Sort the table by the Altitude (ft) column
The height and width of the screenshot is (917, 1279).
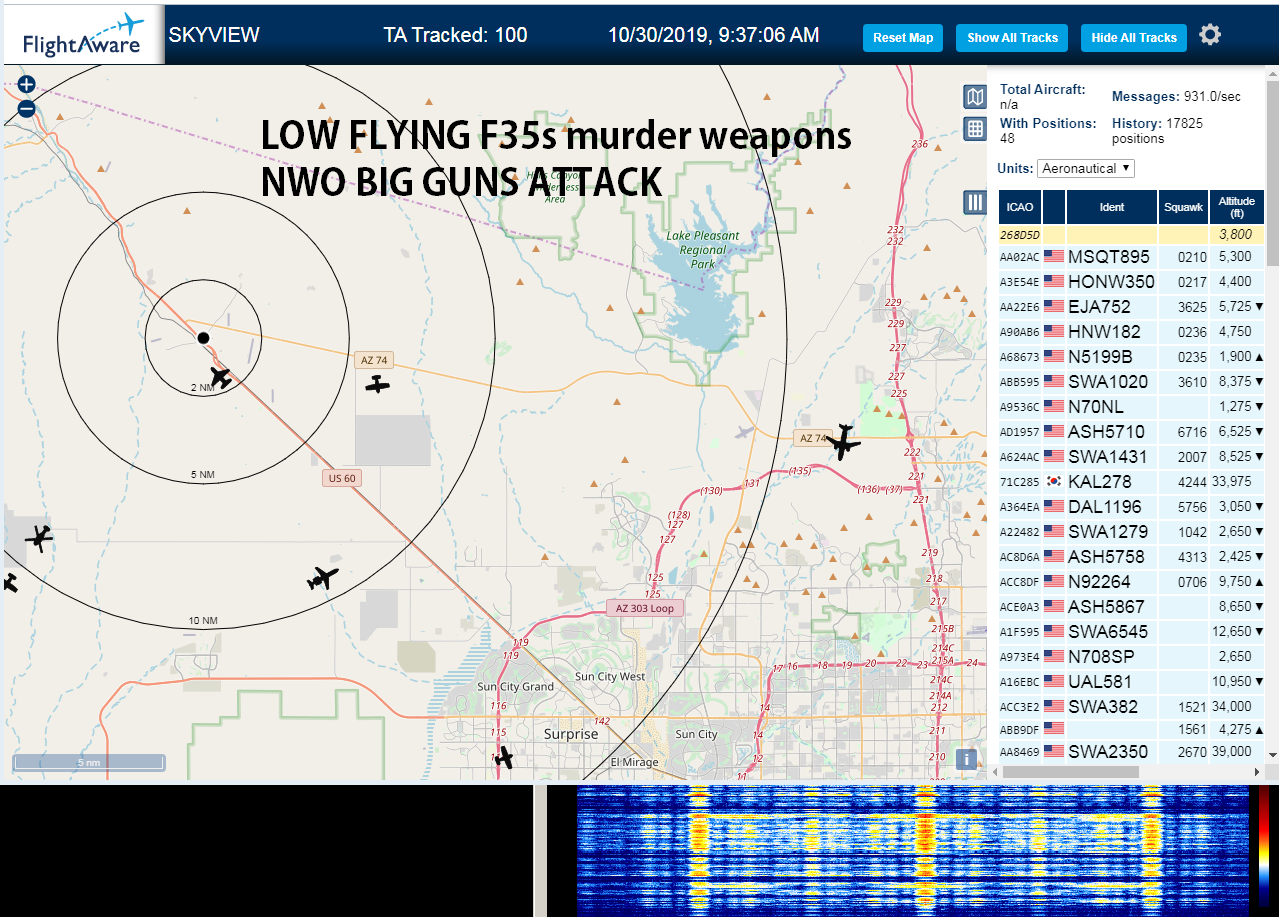tap(1237, 207)
